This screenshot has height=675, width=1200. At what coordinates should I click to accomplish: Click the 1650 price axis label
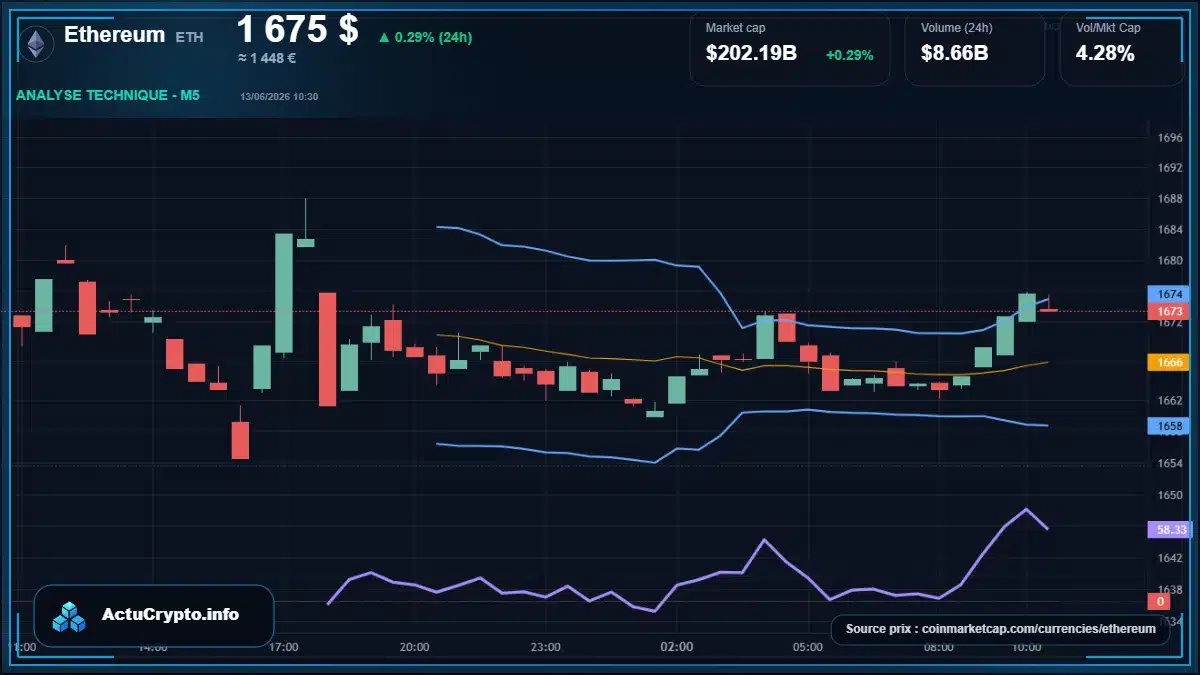coord(1170,495)
